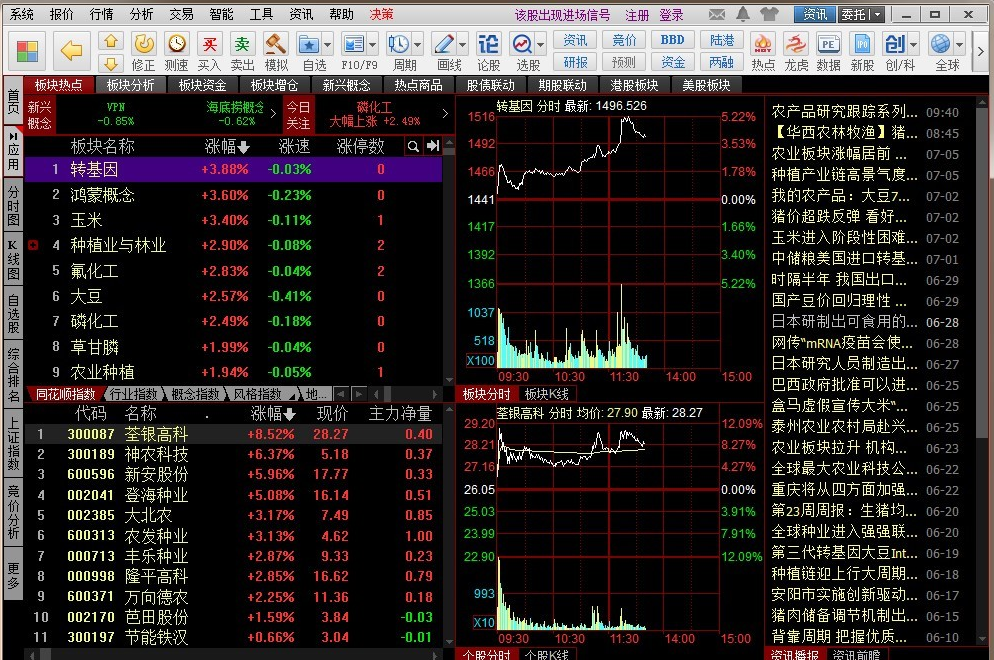The height and width of the screenshot is (660, 994).
Task: Open the 分析 menu in menu bar
Action: (x=141, y=14)
